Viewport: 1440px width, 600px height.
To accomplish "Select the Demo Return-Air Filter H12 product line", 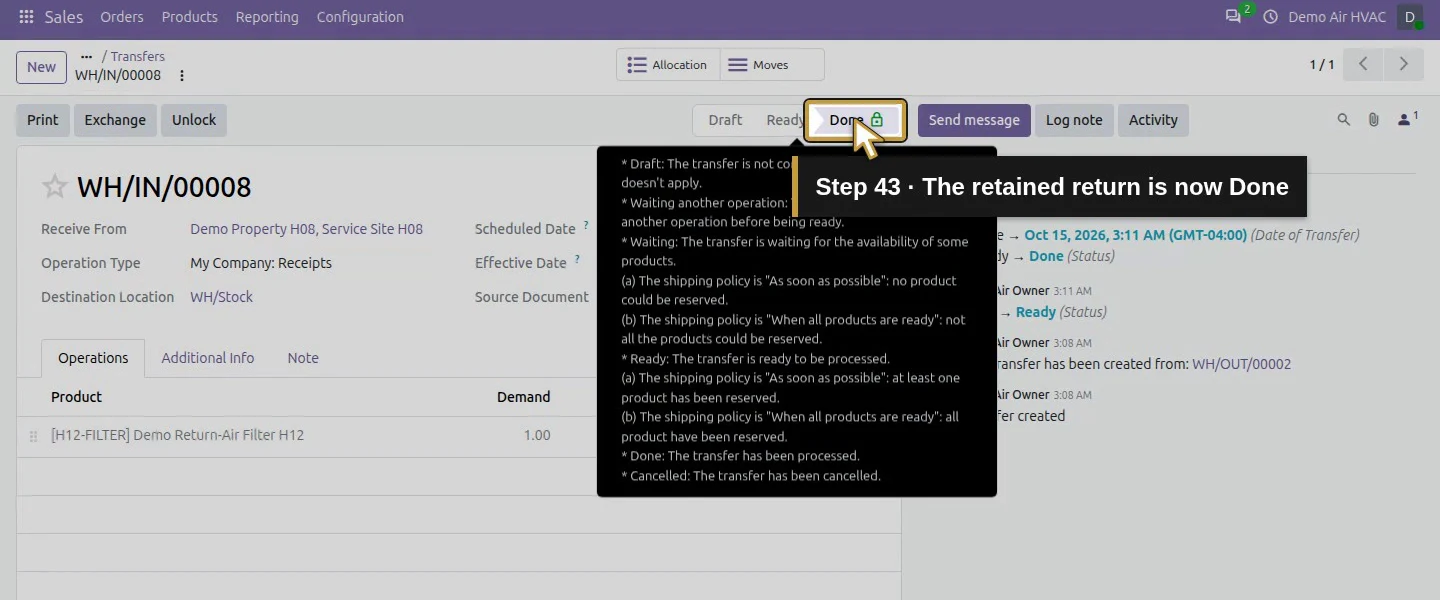I will pos(177,436).
